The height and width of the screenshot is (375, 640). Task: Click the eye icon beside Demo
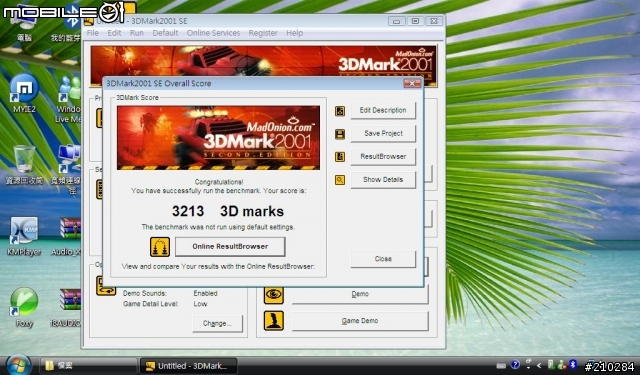(273, 294)
